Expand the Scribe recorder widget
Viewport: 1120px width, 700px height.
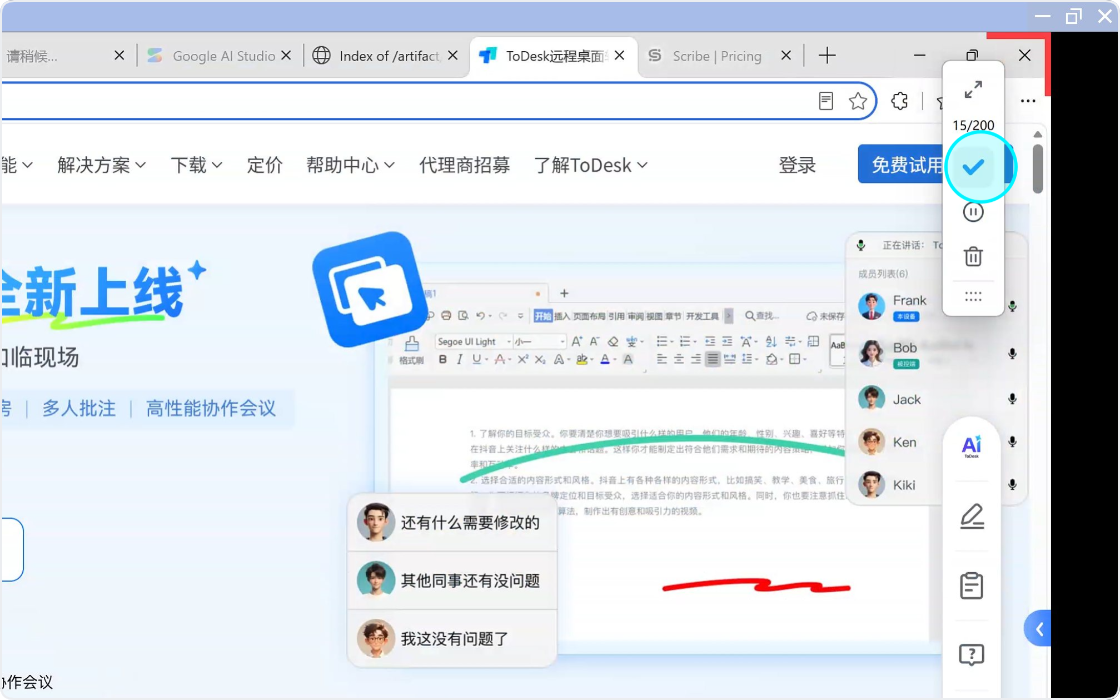click(x=973, y=90)
